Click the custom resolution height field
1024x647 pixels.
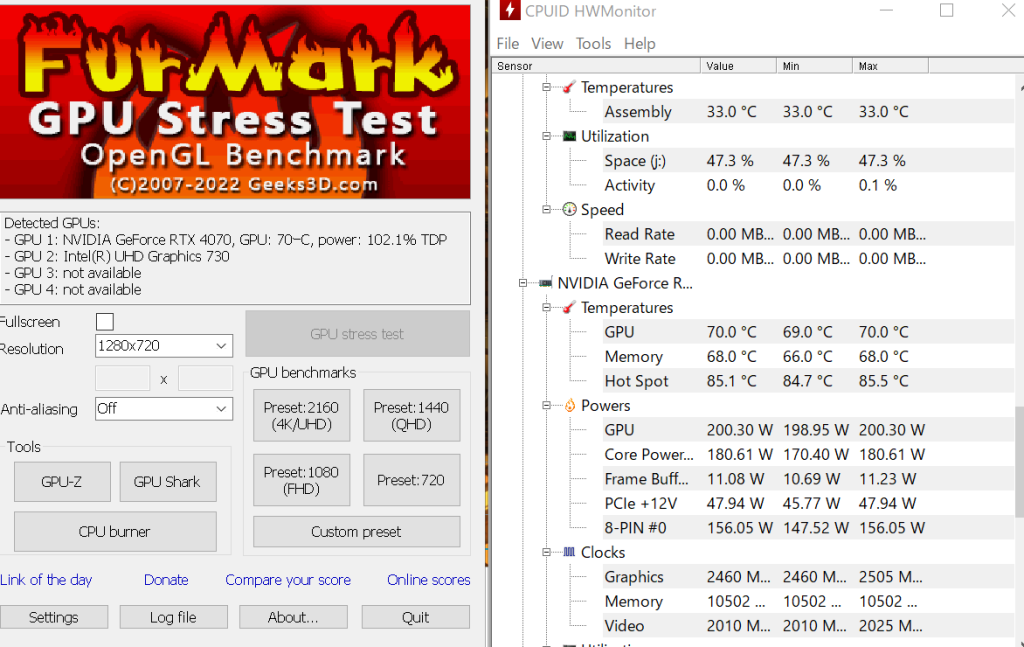coord(205,378)
